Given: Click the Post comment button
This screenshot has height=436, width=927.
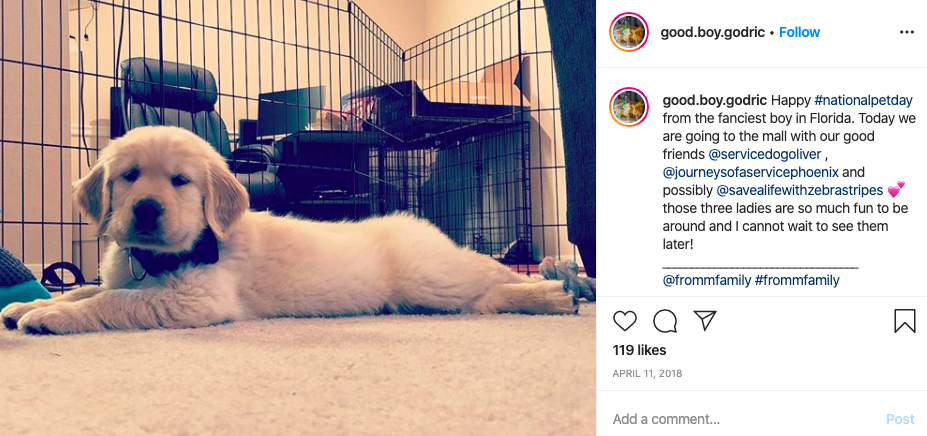Looking at the screenshot, I should click(900, 419).
